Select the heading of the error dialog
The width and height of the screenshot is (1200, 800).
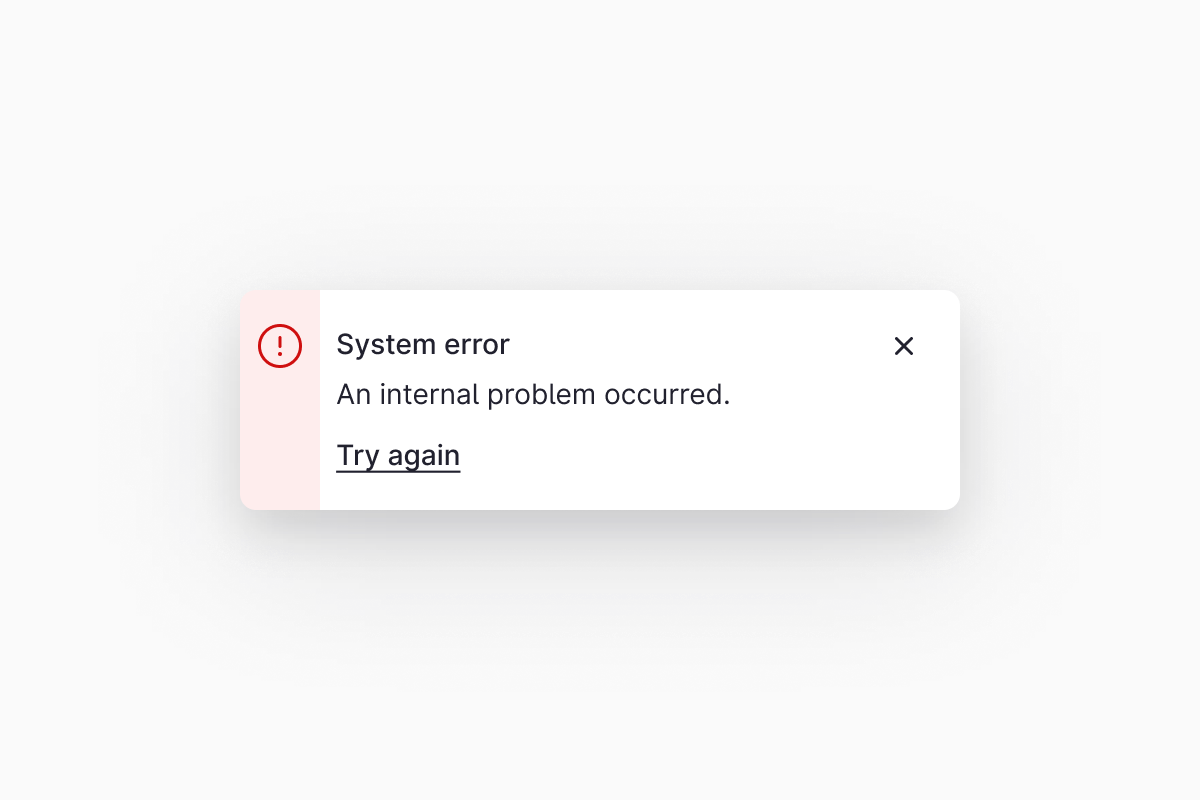(422, 344)
